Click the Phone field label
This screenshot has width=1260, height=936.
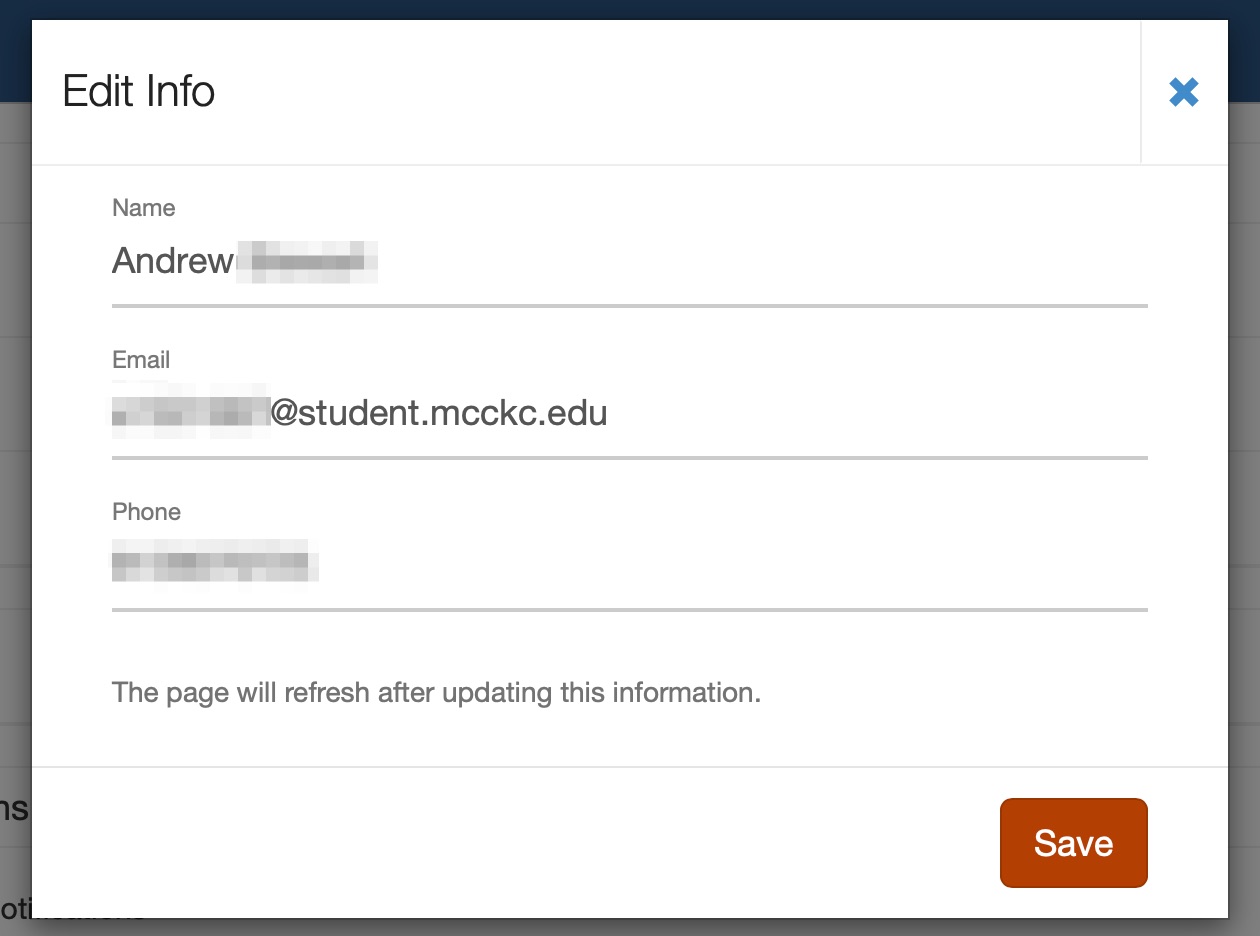147,512
